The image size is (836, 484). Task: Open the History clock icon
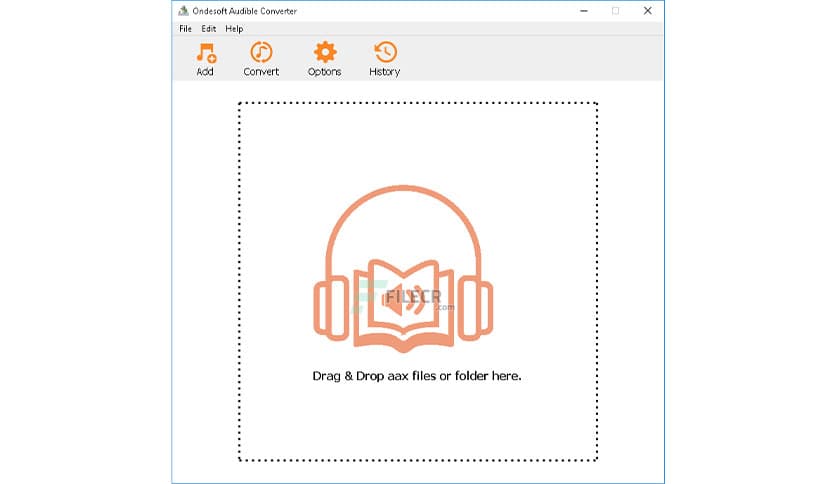(x=385, y=52)
